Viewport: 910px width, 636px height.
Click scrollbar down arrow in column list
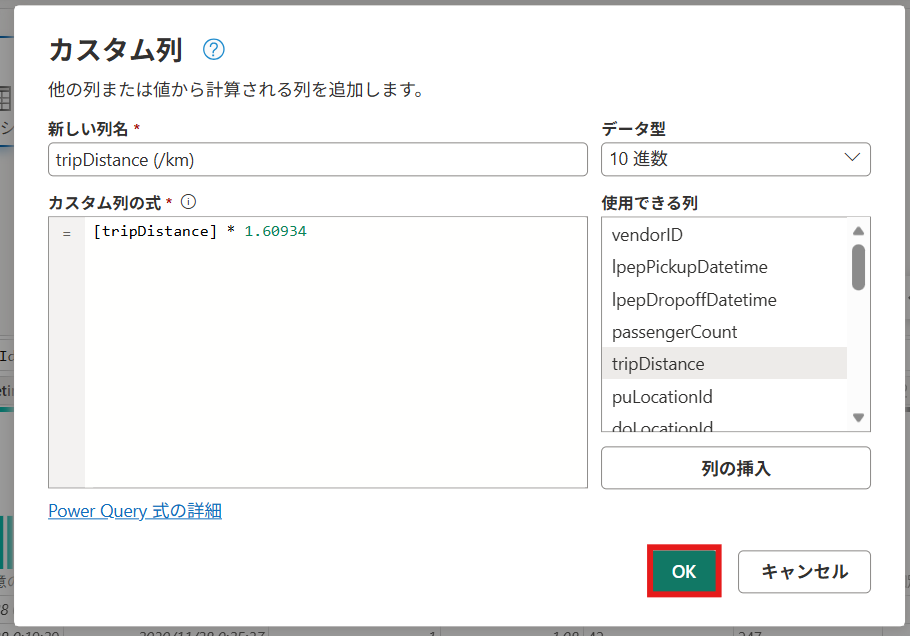click(858, 417)
